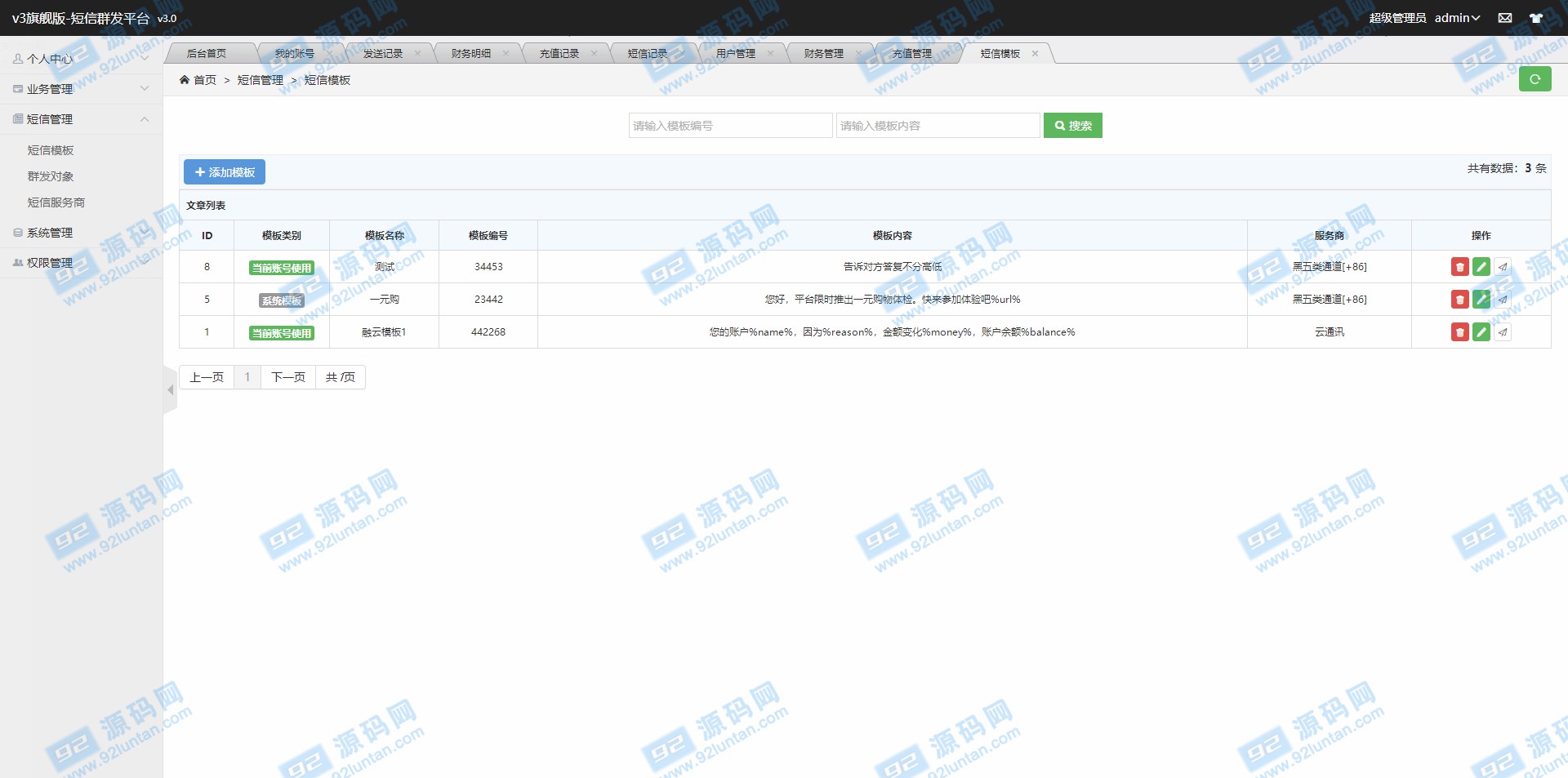
Task: Collapse the sidebar with left arrow handle
Action: [x=170, y=390]
